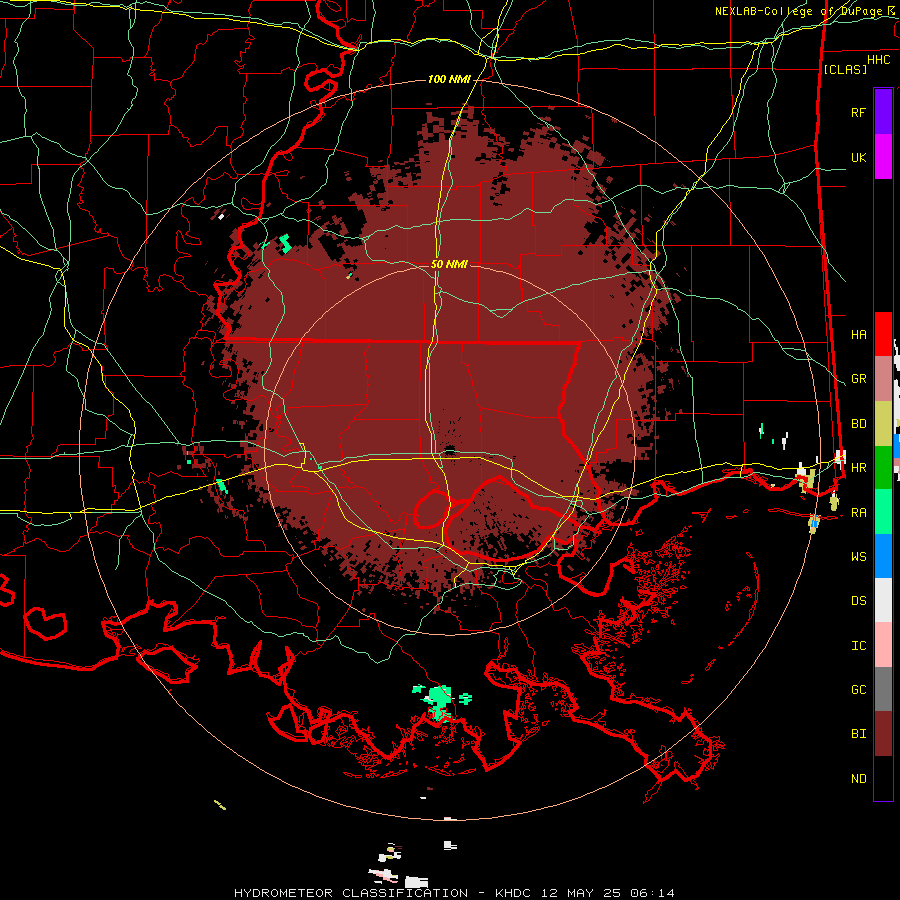Click the brown BI legend swatch
The width and height of the screenshot is (900, 900).
[883, 734]
